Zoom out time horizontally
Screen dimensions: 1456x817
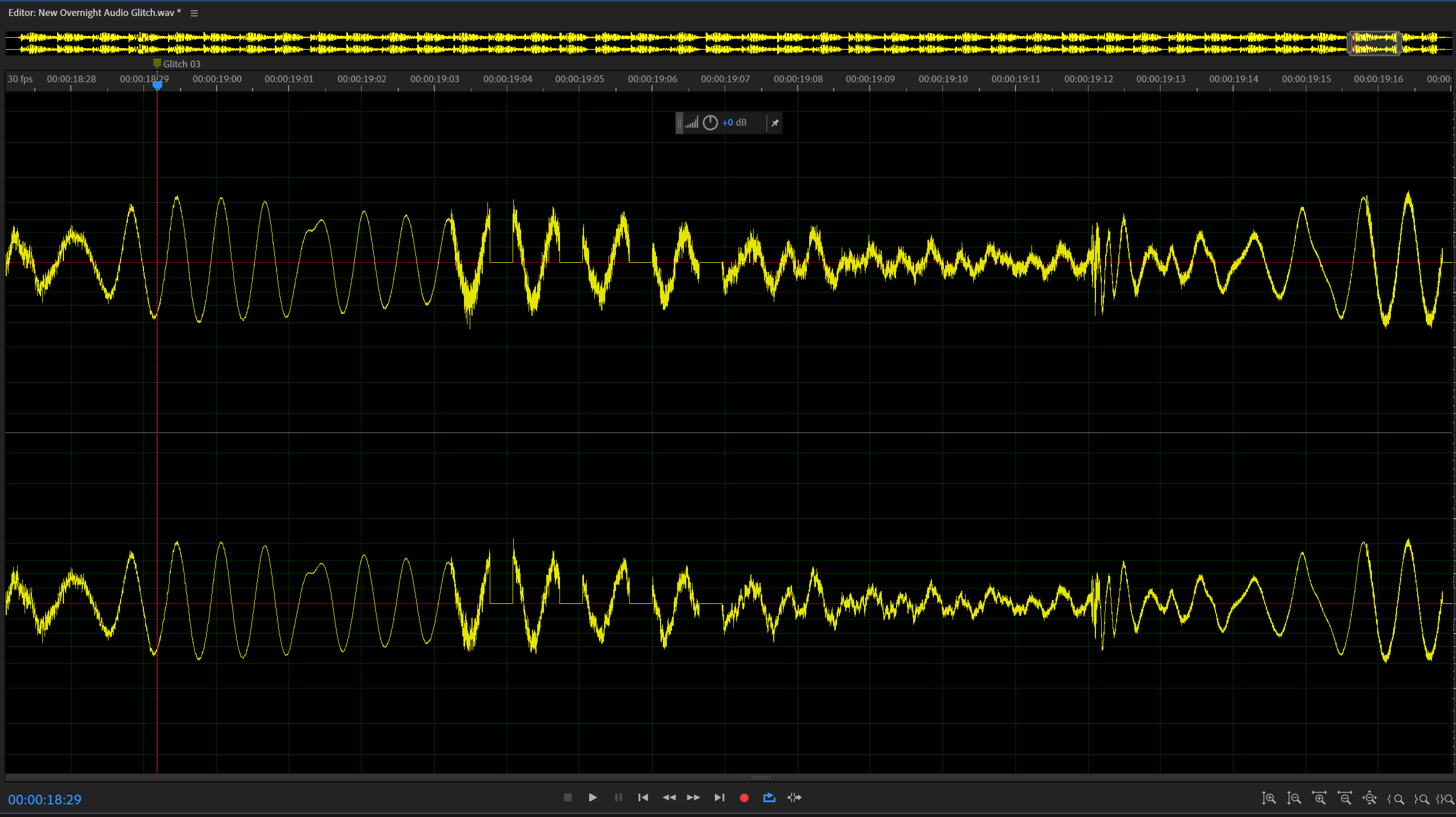coord(1345,798)
